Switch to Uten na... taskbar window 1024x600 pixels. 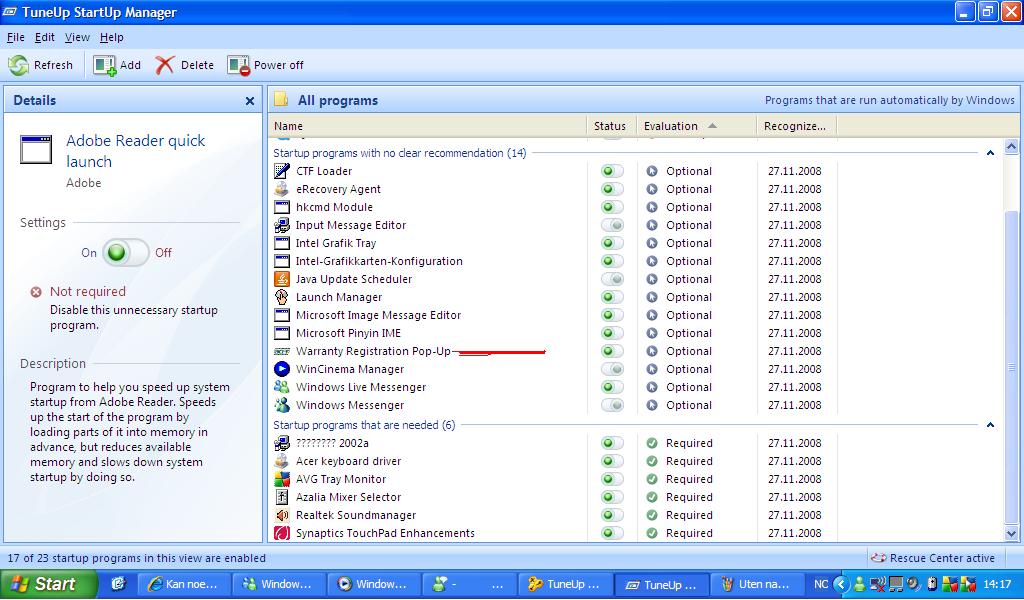pyautogui.click(x=756, y=584)
